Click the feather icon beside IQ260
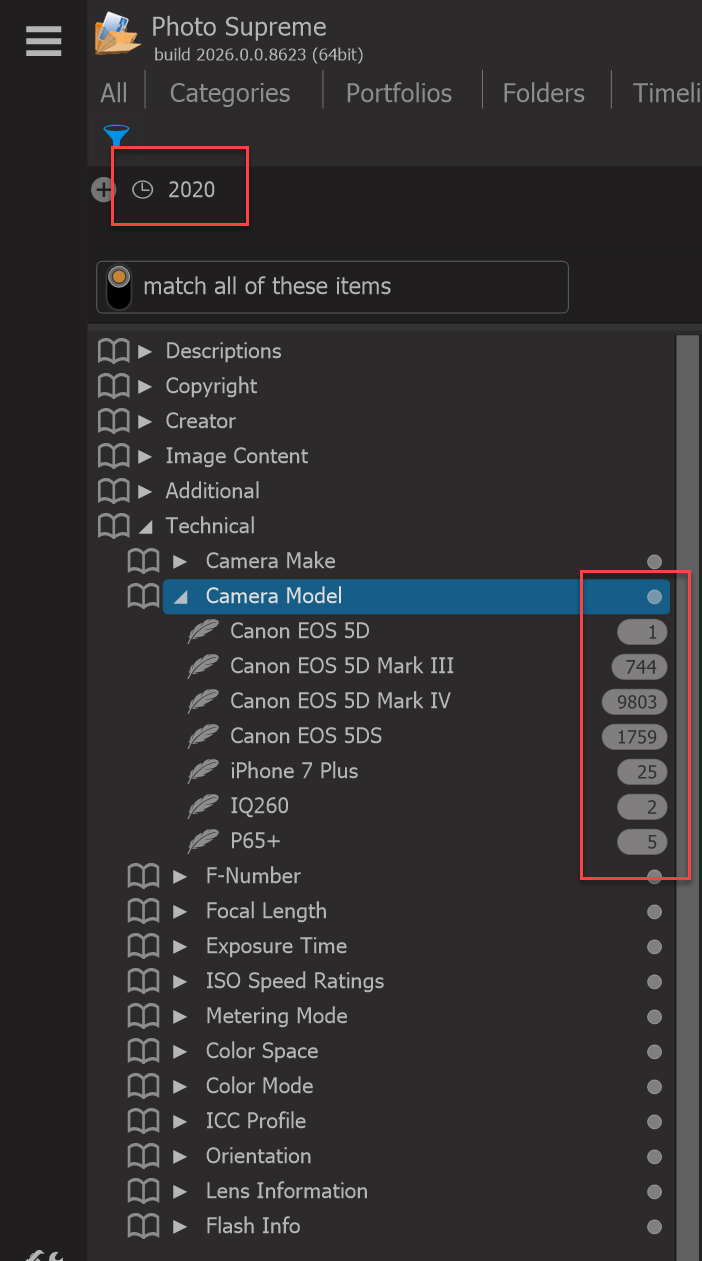The image size is (702, 1261). click(203, 806)
